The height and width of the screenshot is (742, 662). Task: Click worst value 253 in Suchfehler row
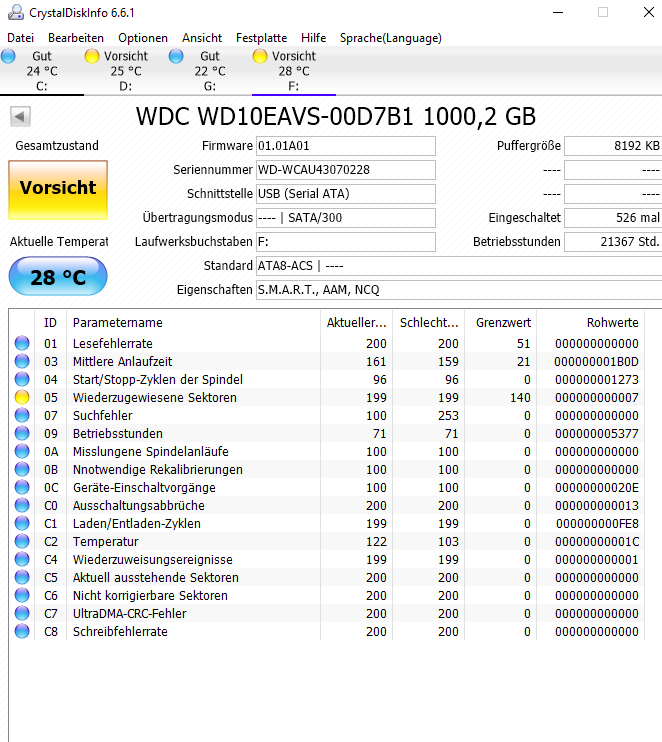(448, 415)
